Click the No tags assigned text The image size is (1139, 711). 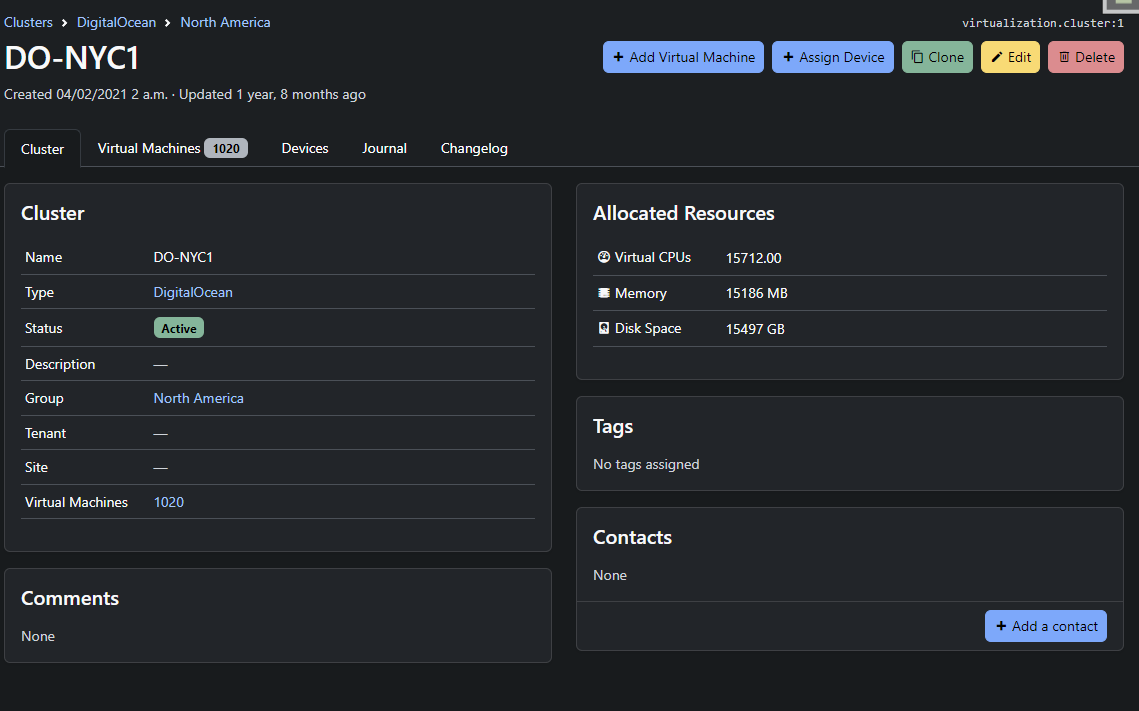click(646, 464)
